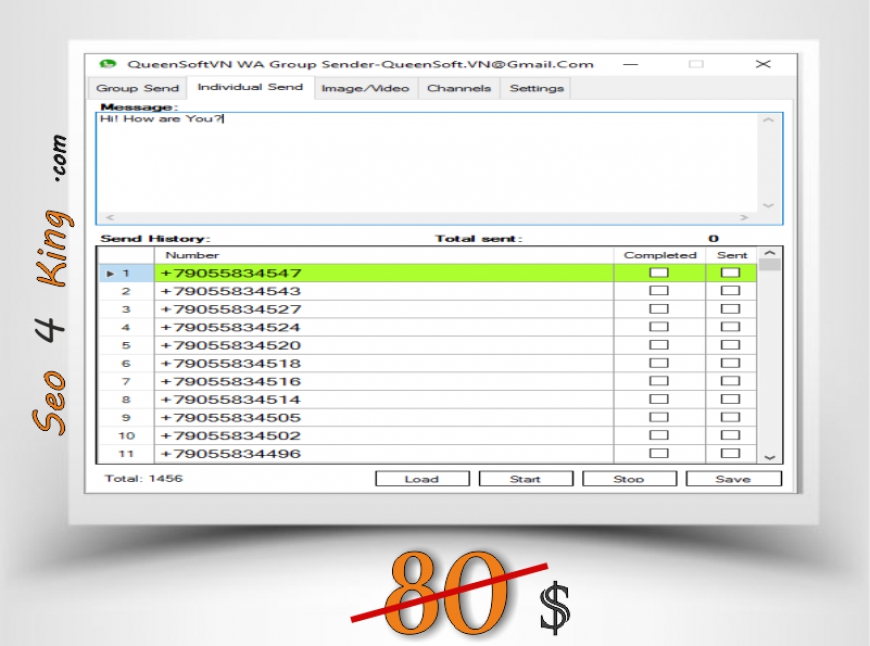Select the row 1 header arrow
Screen dimensions: 870x646
110,274
